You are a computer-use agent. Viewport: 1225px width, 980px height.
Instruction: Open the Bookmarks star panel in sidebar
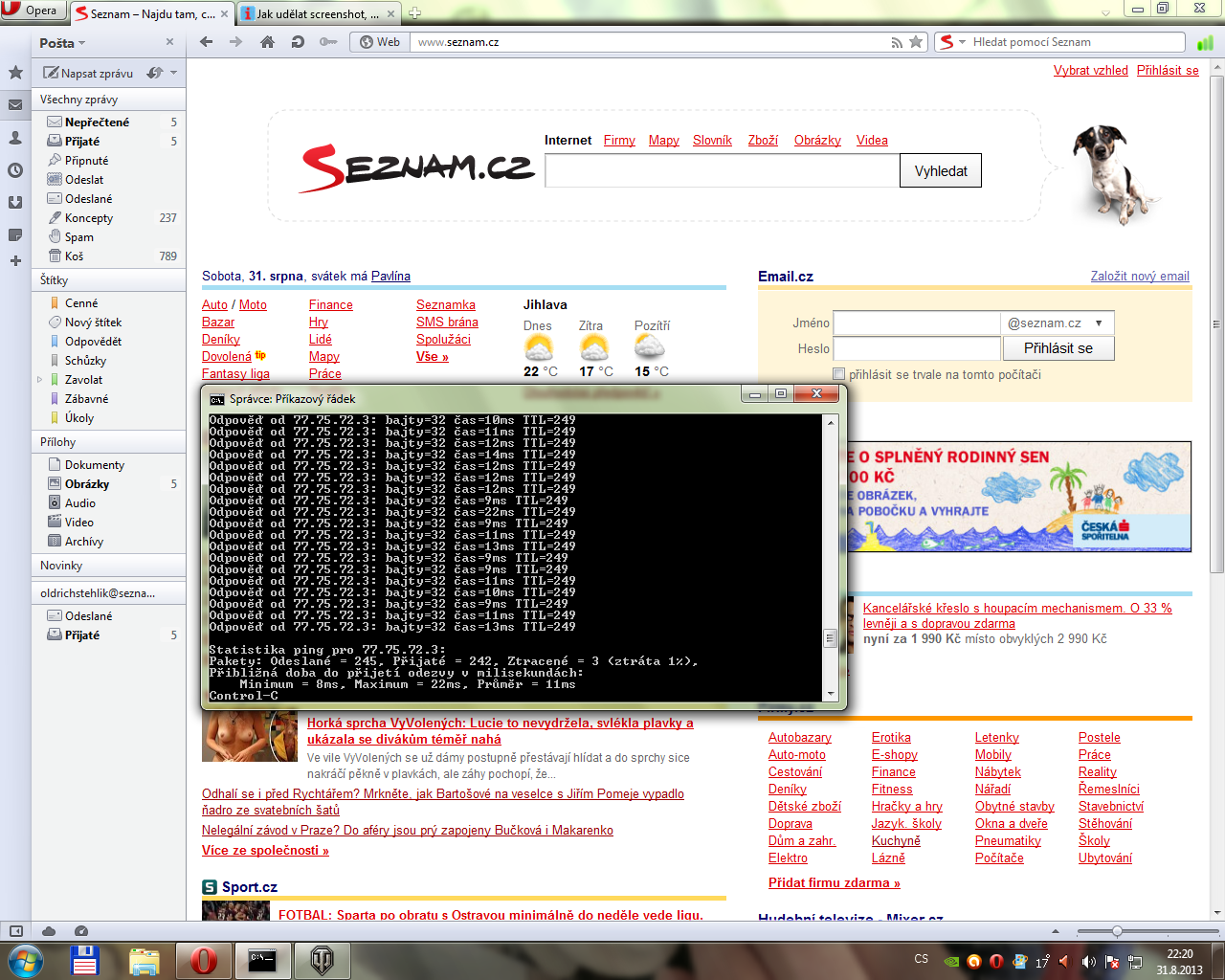tap(15, 73)
